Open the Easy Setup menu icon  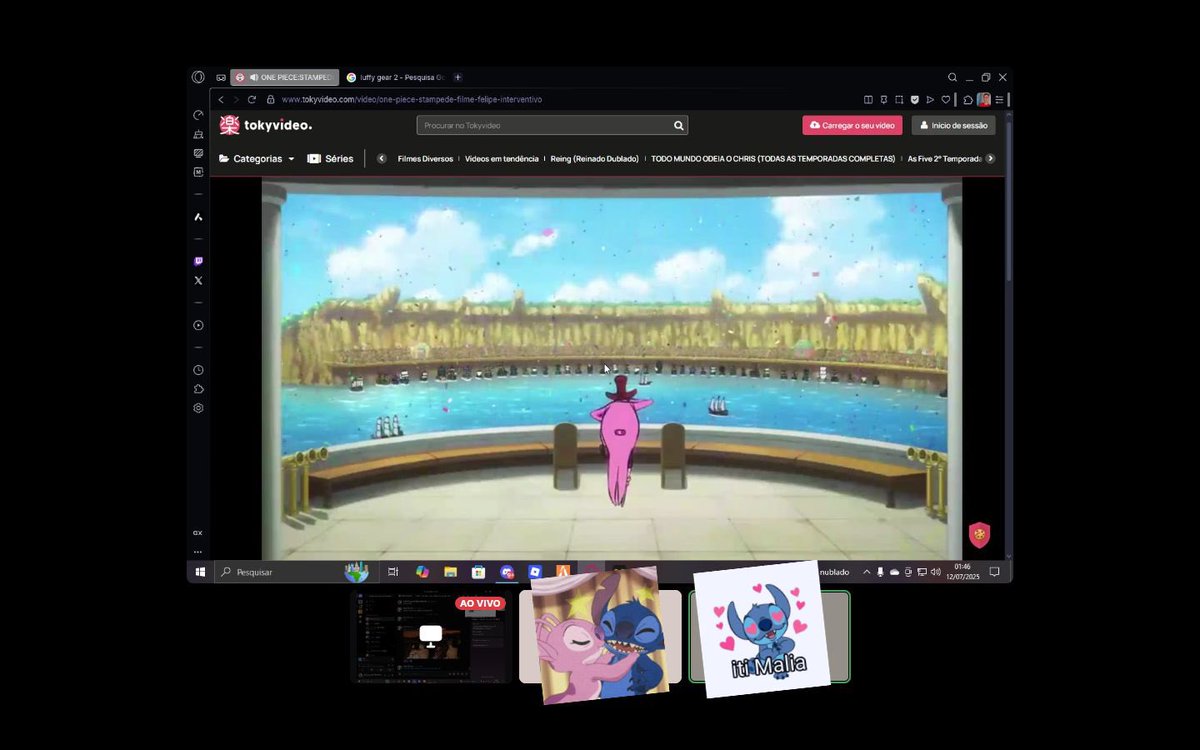999,100
